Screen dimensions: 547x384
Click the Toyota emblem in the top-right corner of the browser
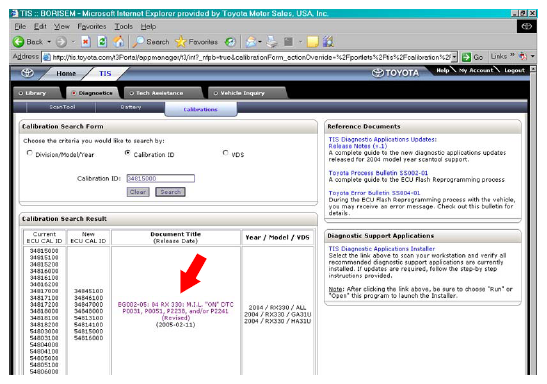tap(526, 27)
